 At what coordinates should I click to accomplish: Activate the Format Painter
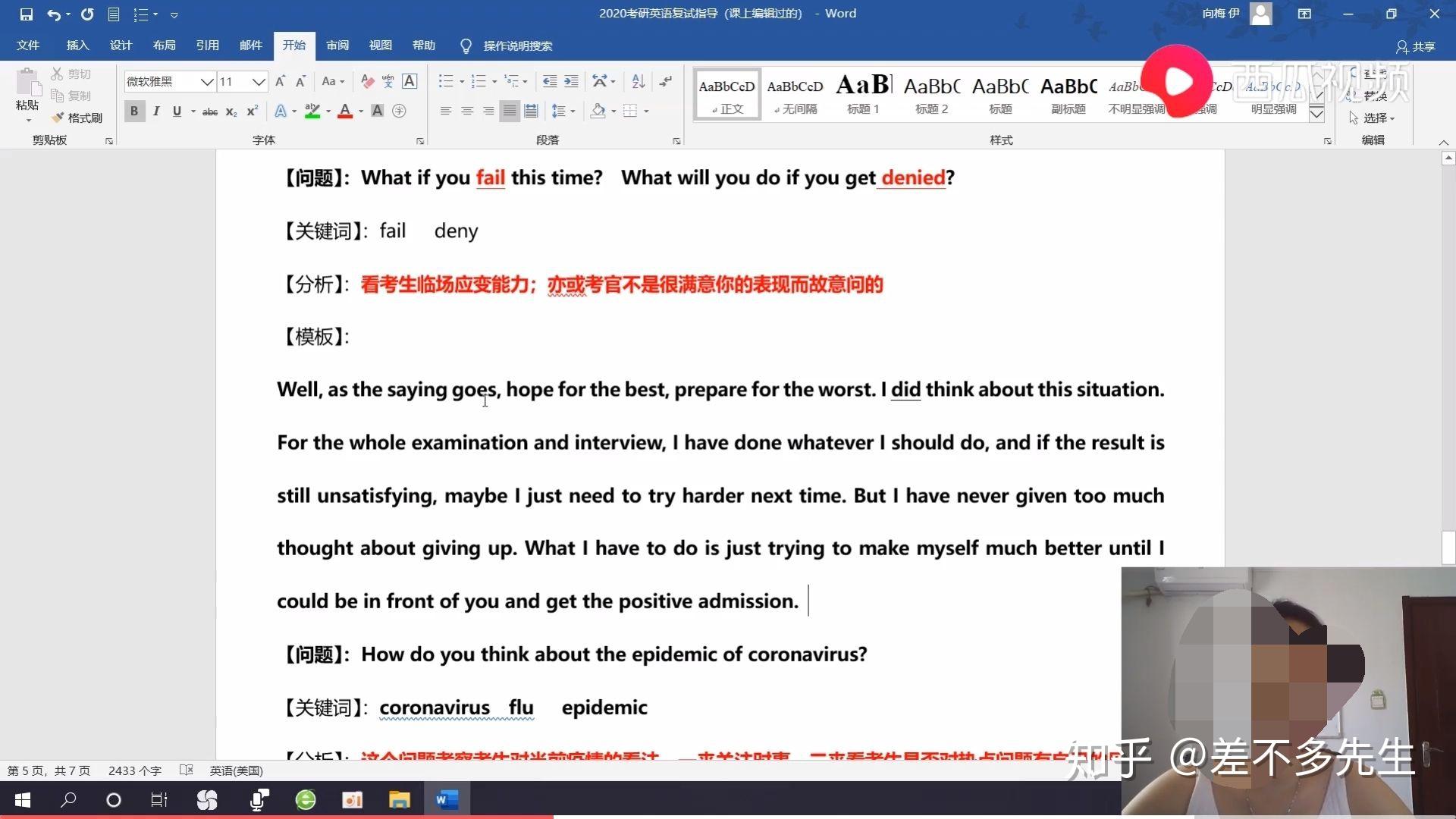(77, 118)
